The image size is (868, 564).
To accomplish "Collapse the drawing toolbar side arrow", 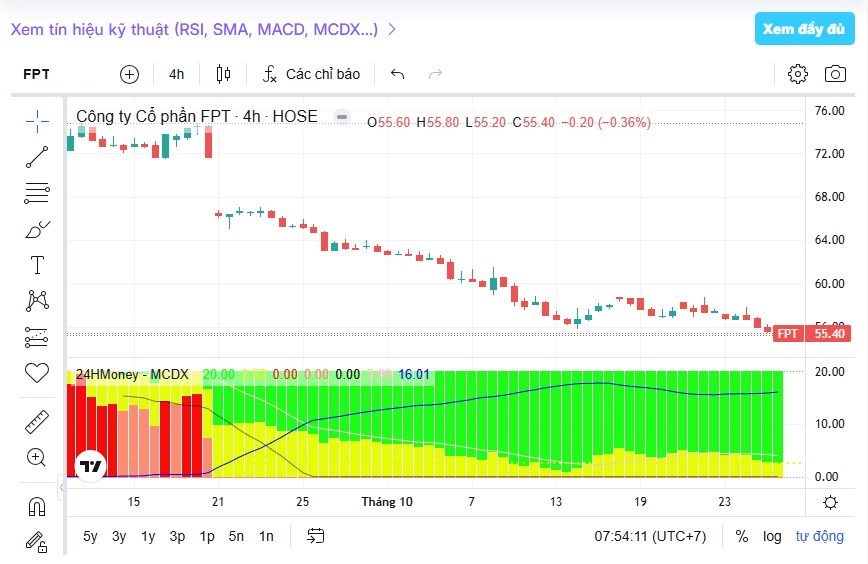I will tap(61, 487).
